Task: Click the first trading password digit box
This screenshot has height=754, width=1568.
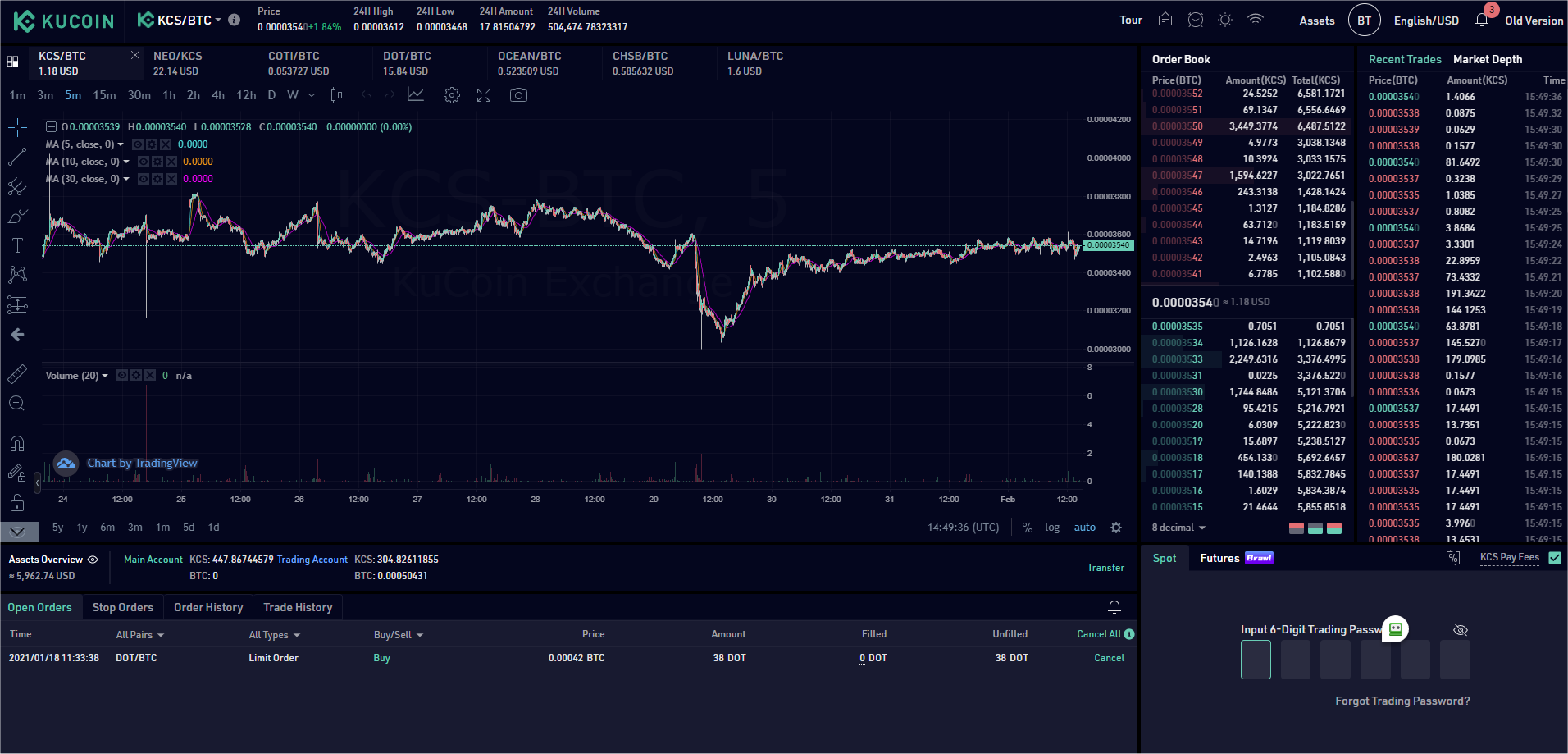Action: [x=1256, y=660]
